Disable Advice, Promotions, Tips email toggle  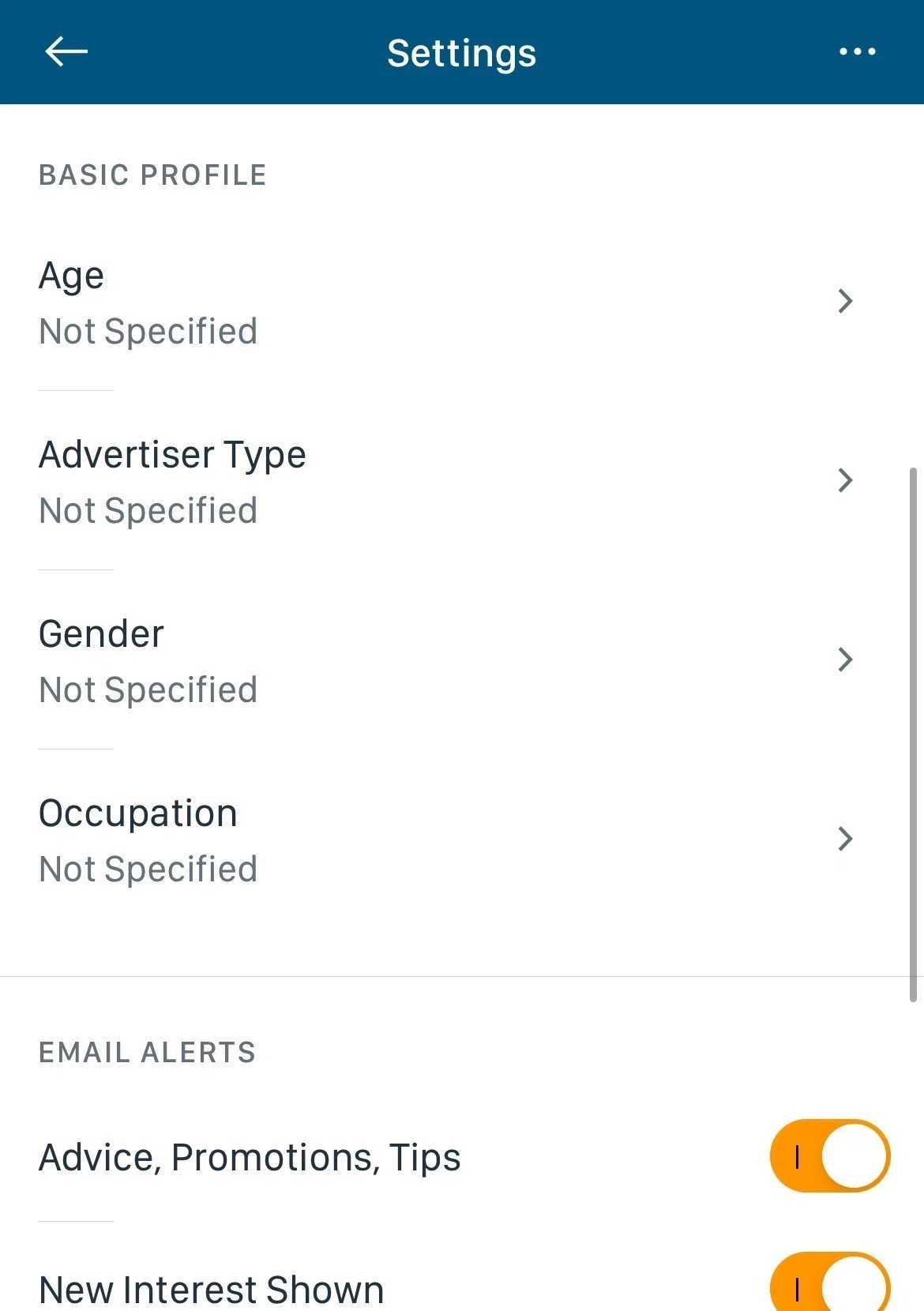click(830, 1155)
